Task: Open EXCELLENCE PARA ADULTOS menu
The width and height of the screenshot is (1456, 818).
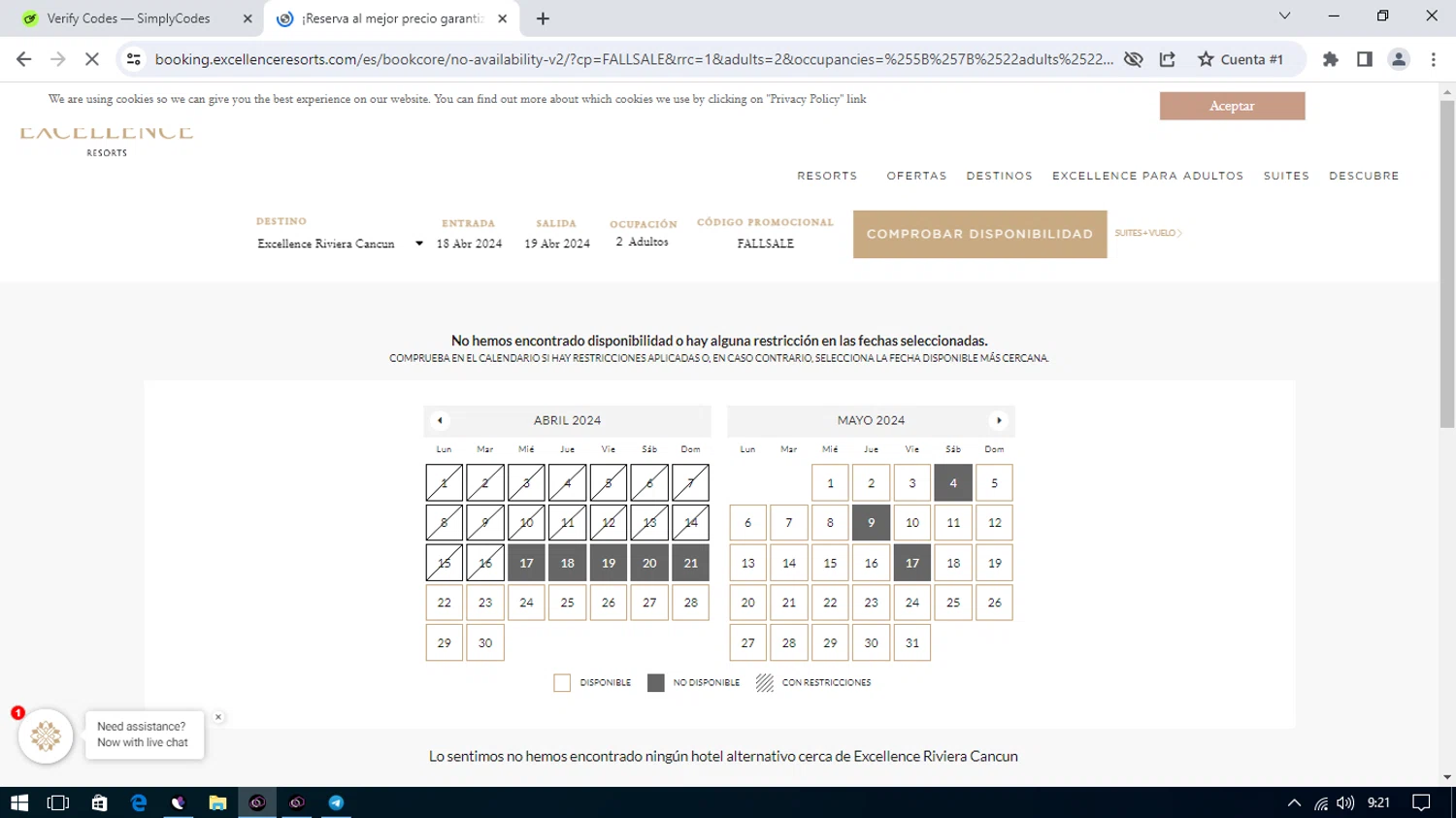Action: tap(1147, 176)
